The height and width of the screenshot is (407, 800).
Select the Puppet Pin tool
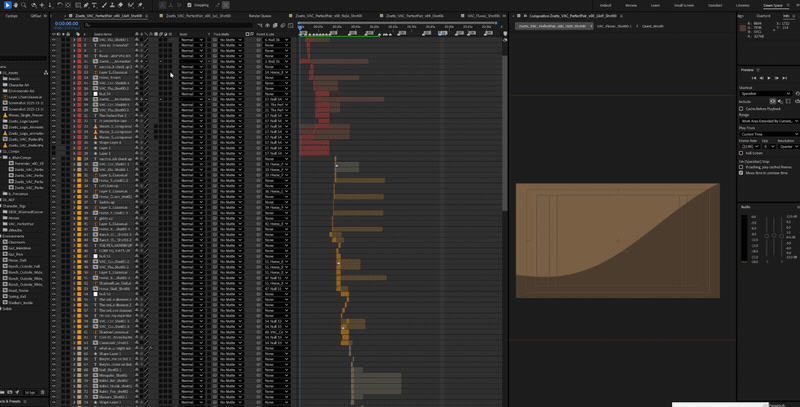[x=140, y=5]
